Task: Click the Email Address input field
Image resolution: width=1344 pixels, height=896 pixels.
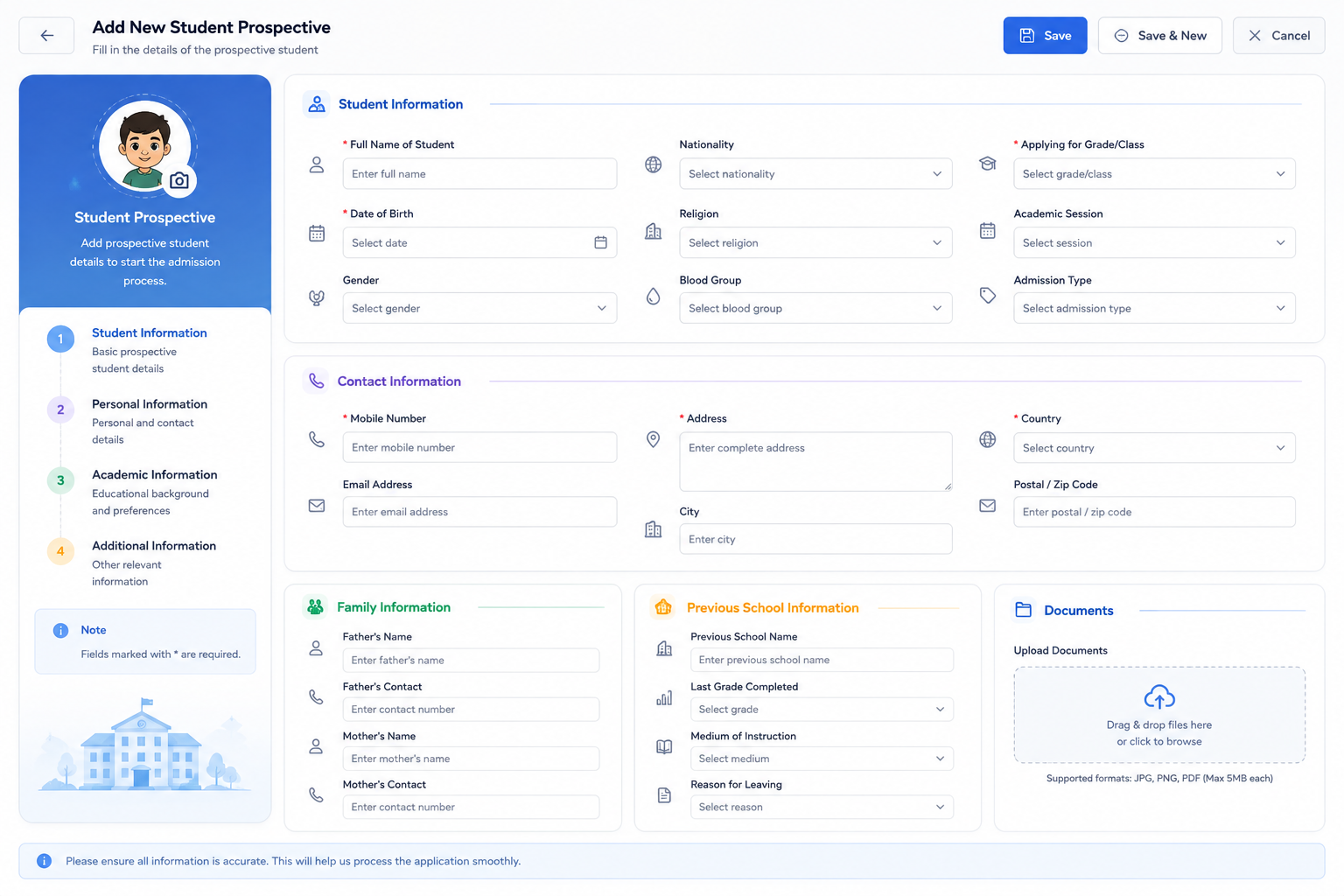Action: (x=479, y=512)
